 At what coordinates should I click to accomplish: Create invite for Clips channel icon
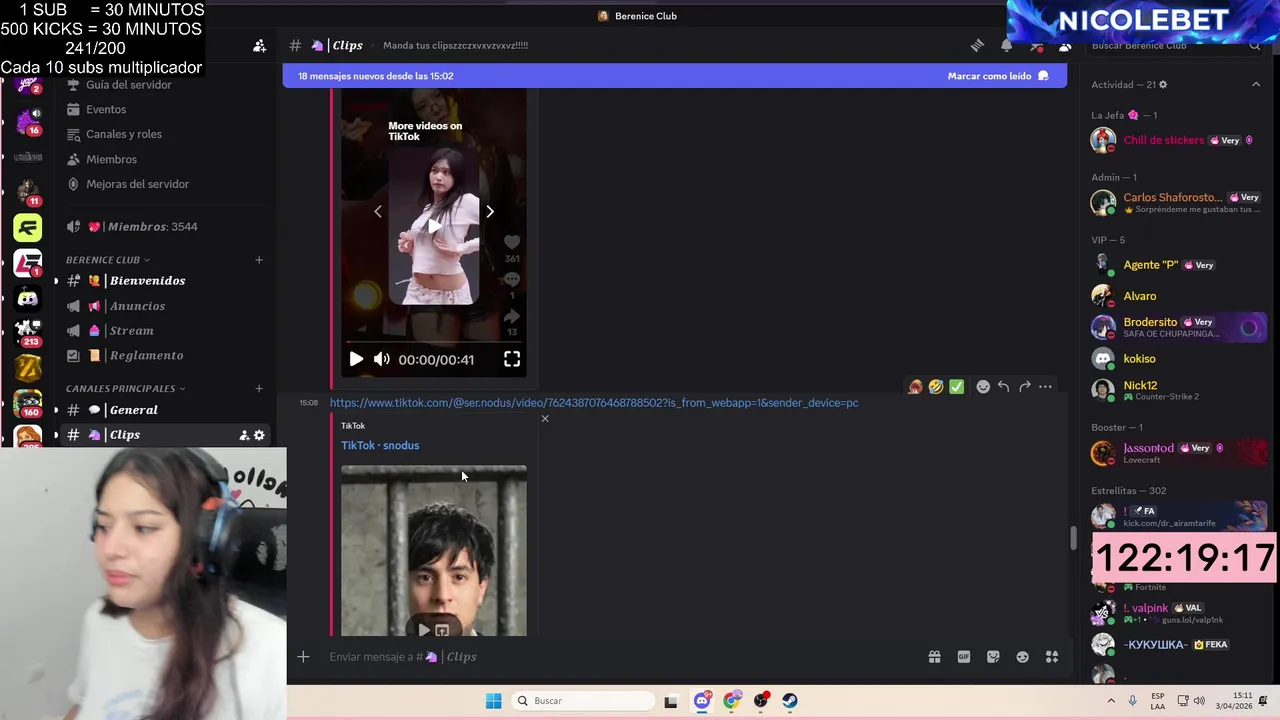(244, 435)
